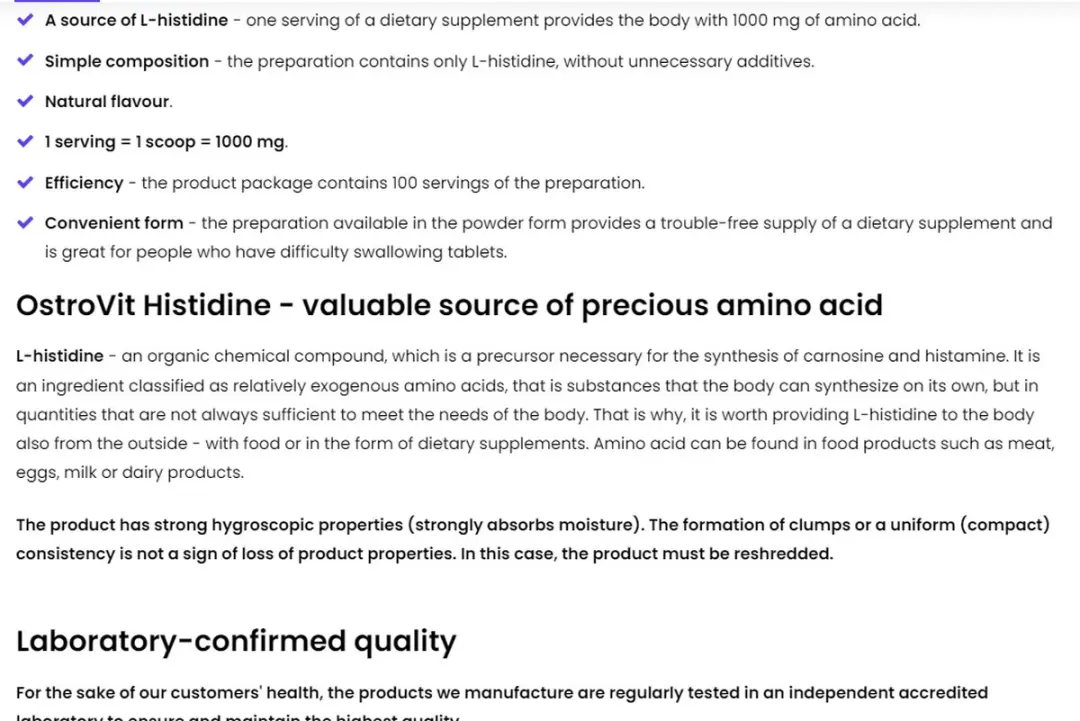Click checkmark icon beside '1 serving = 1 scoop'
This screenshot has height=721, width=1080.
point(25,142)
